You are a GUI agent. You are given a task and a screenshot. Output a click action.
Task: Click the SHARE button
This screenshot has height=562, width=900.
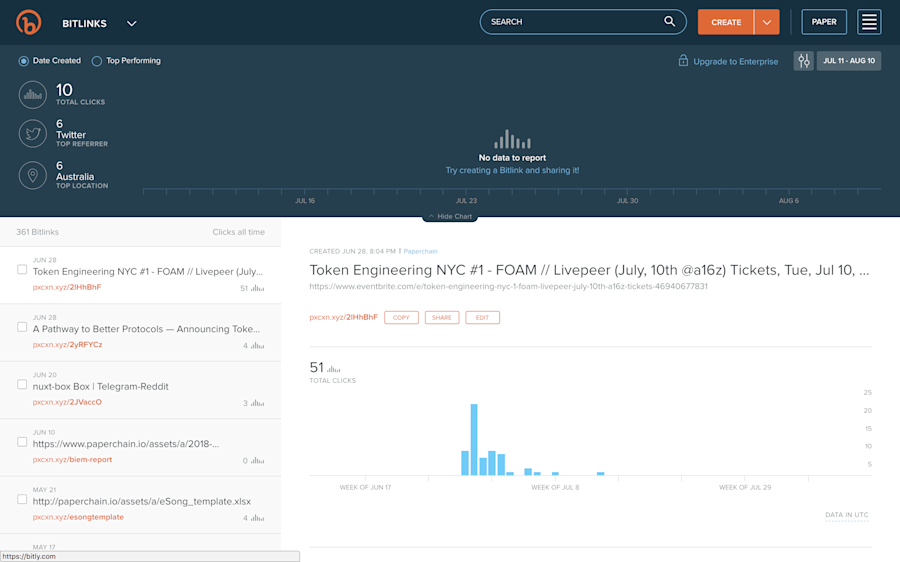[x=442, y=317]
